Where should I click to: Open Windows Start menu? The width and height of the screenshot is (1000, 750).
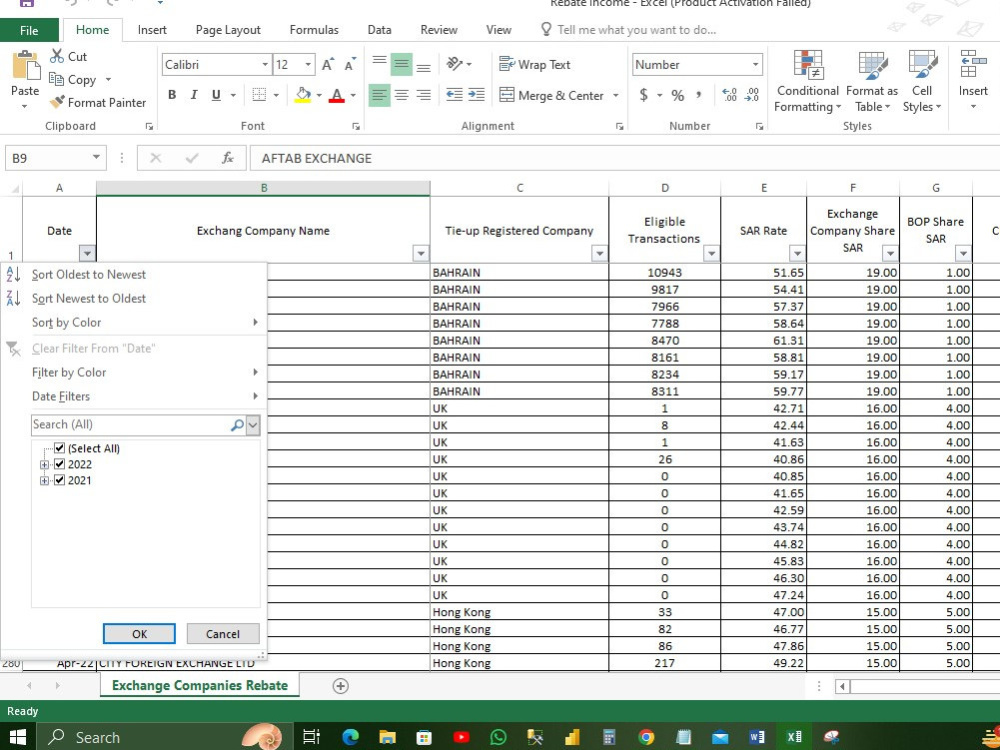coord(18,737)
